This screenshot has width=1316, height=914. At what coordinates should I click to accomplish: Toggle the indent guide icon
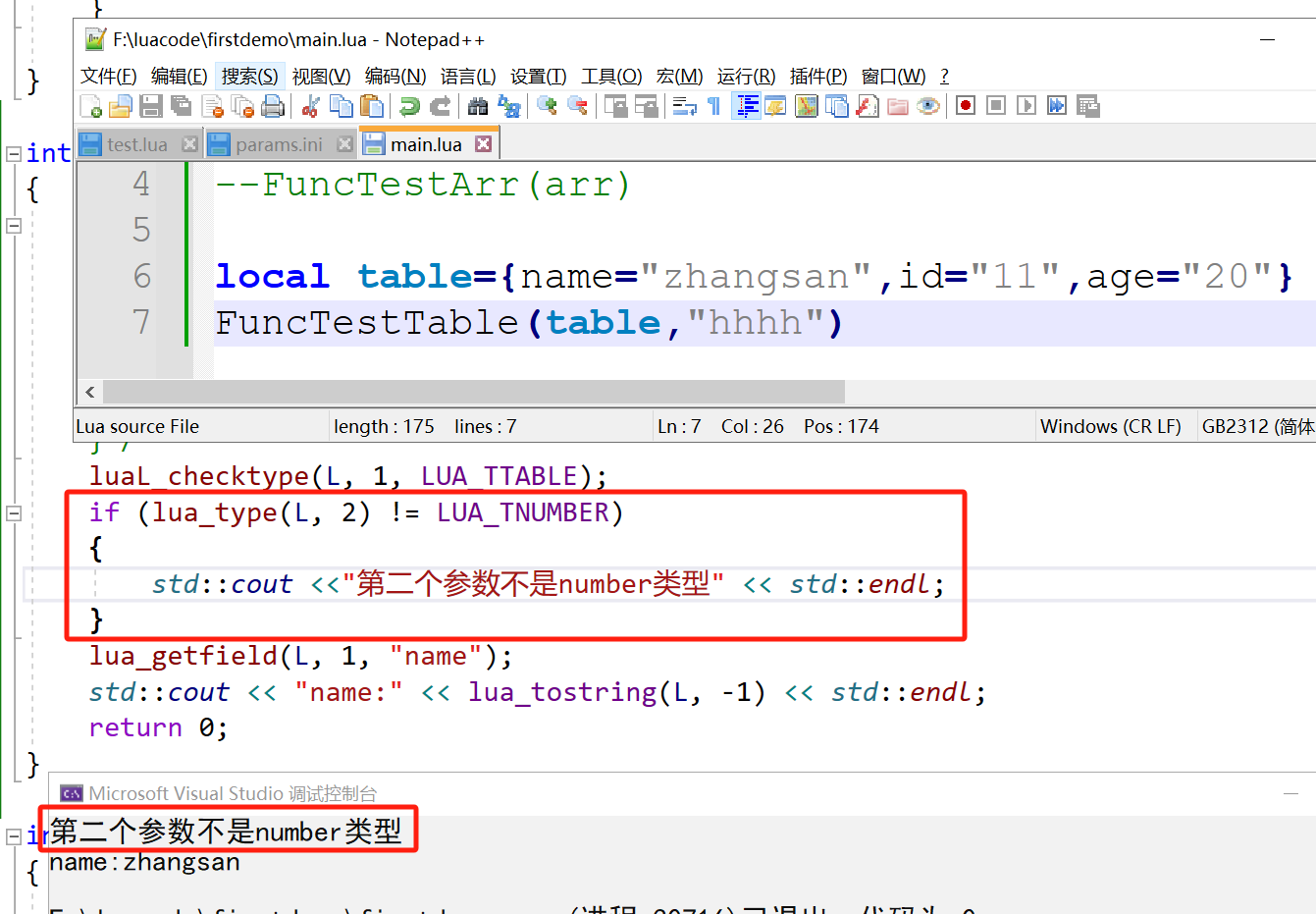tap(746, 106)
